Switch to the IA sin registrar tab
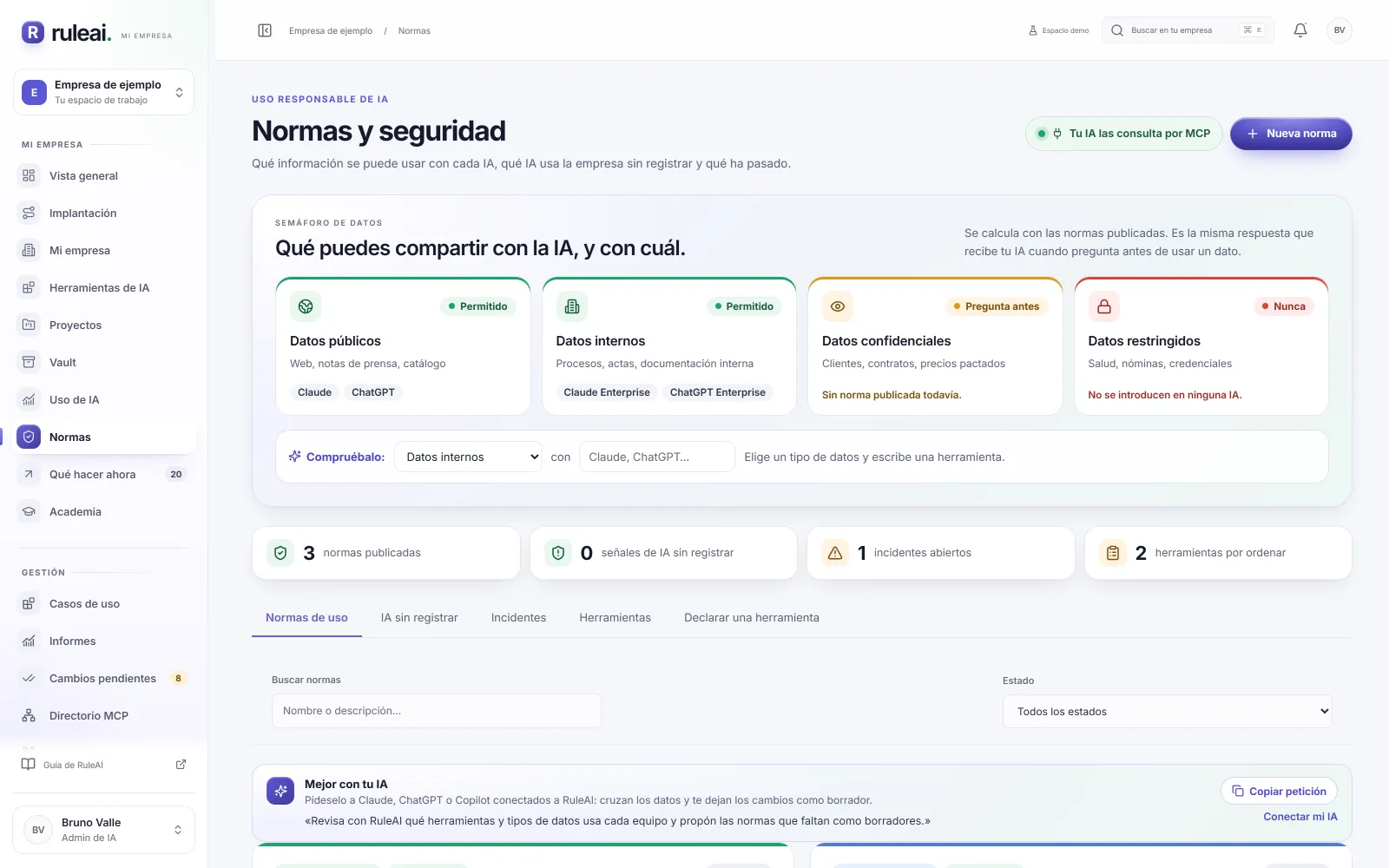1389x868 pixels. click(419, 618)
